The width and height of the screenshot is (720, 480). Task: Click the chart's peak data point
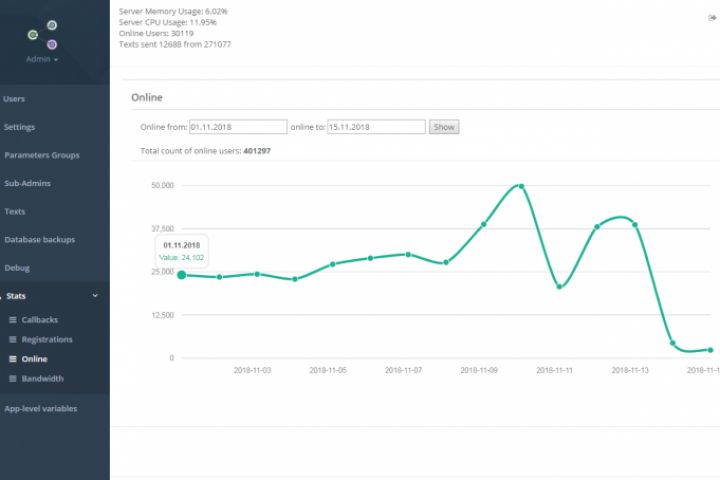[521, 186]
